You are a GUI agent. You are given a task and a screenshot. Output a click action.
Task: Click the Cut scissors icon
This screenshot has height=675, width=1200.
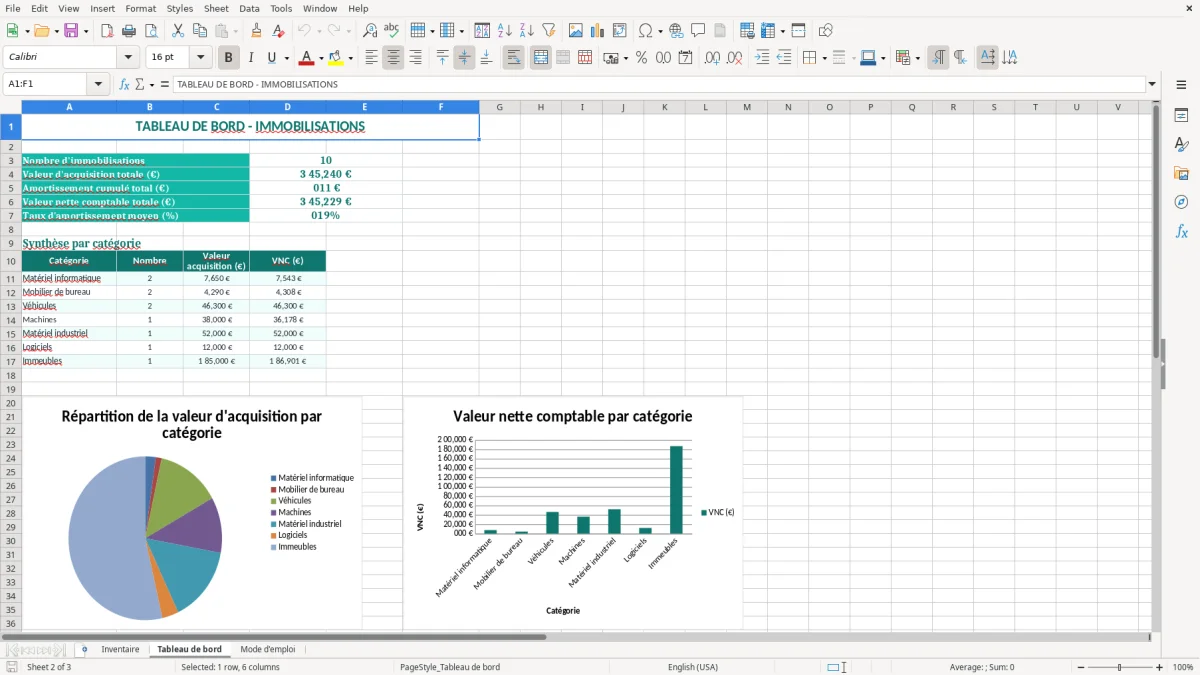pyautogui.click(x=178, y=31)
